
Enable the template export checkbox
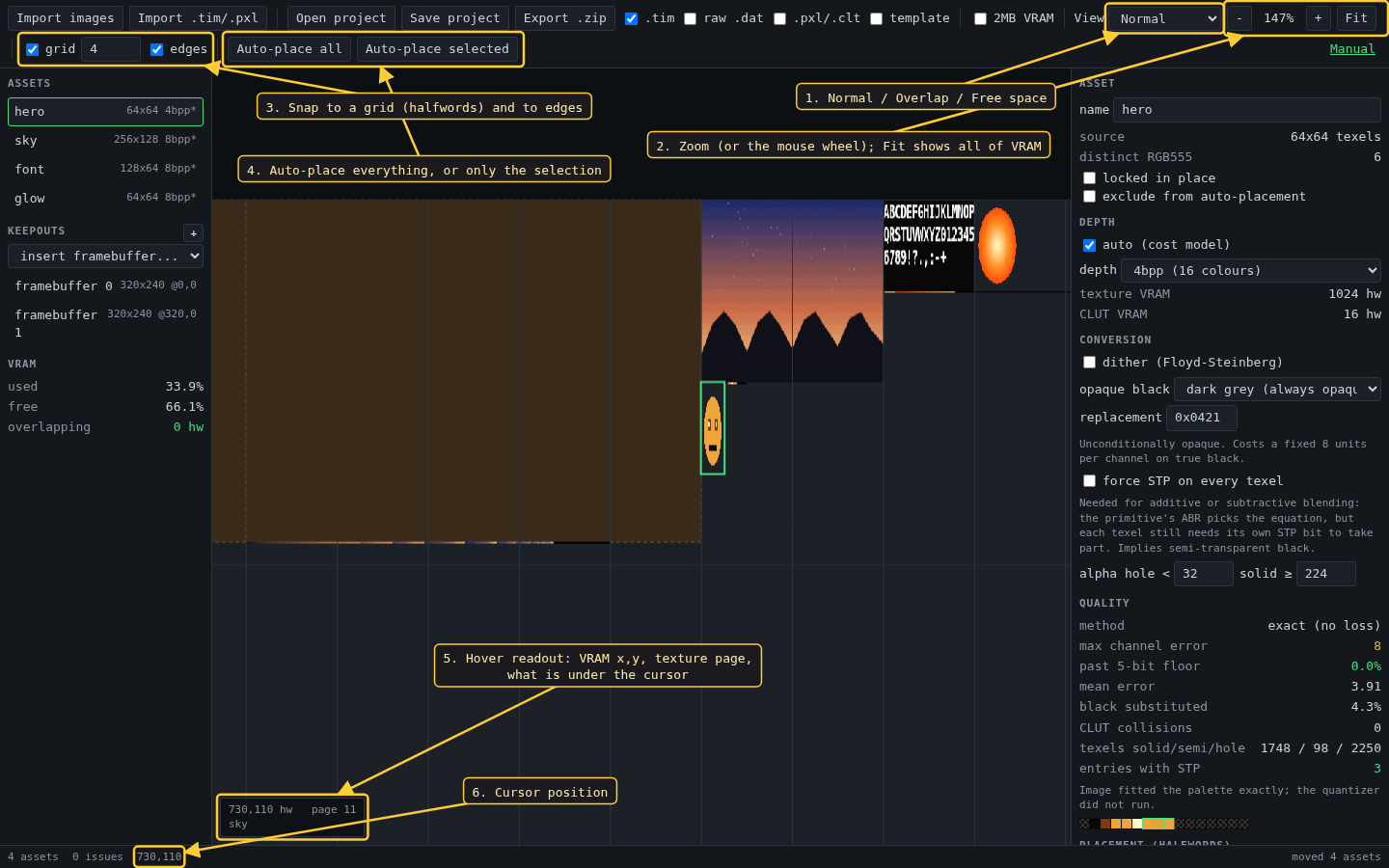(x=876, y=18)
